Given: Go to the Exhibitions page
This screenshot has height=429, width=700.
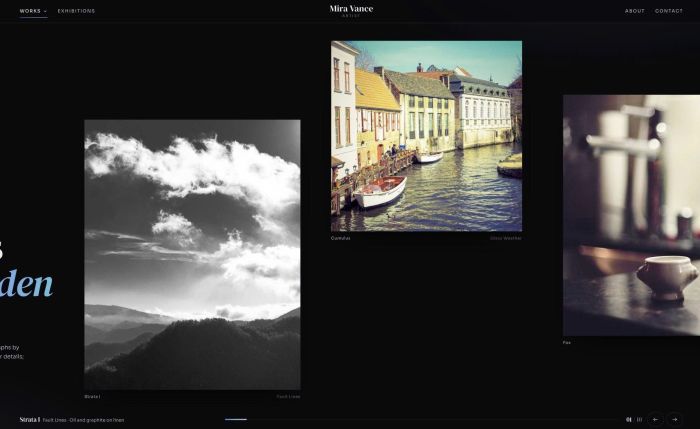Looking at the screenshot, I should click(x=76, y=11).
